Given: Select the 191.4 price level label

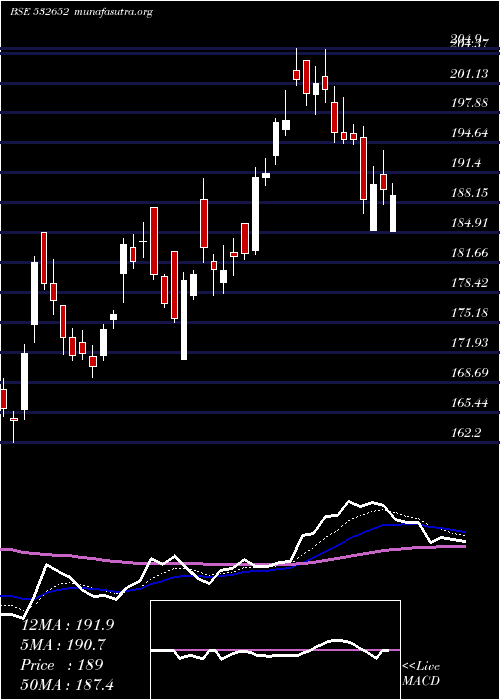Looking at the screenshot, I should coord(467,163).
